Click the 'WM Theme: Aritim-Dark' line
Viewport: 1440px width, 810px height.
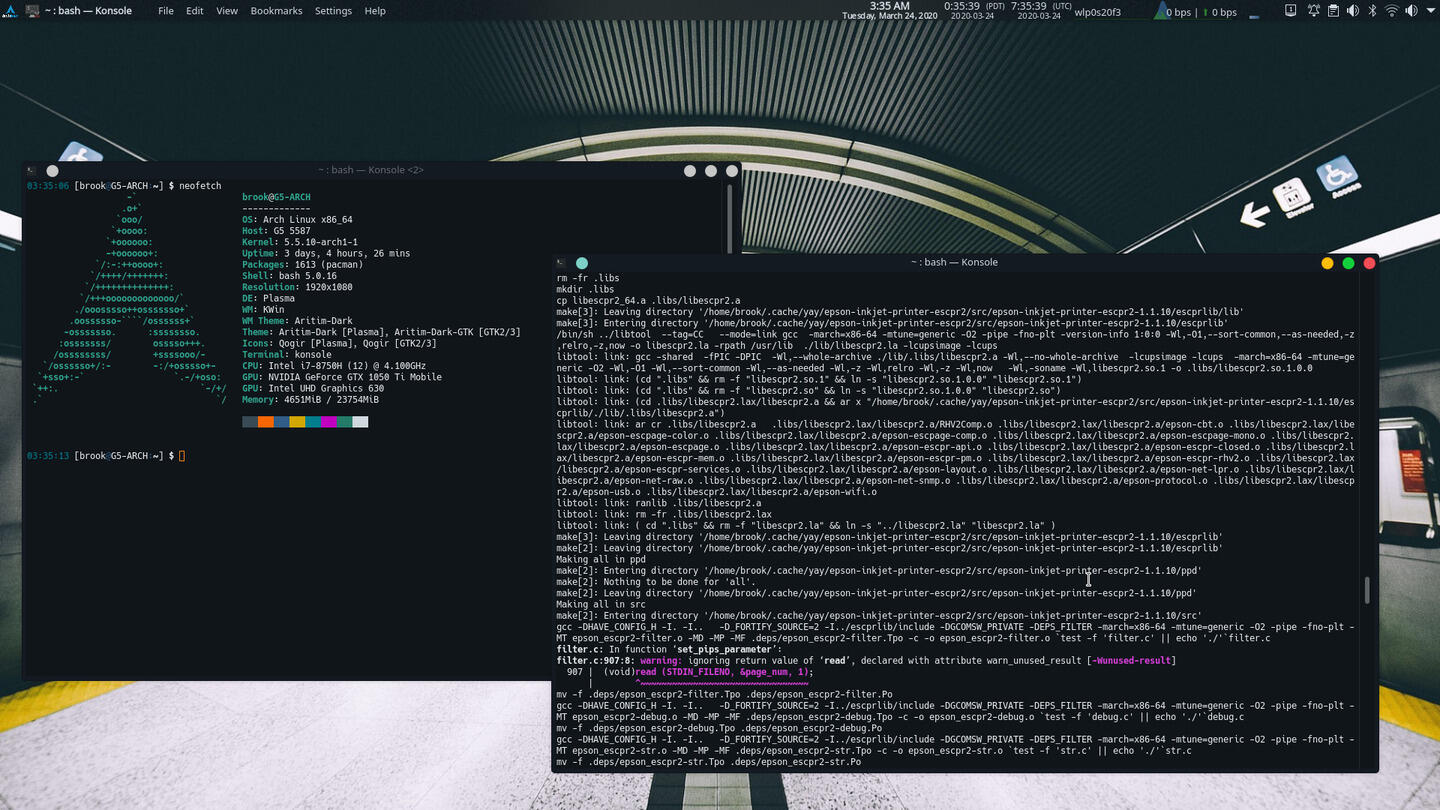pos(297,321)
